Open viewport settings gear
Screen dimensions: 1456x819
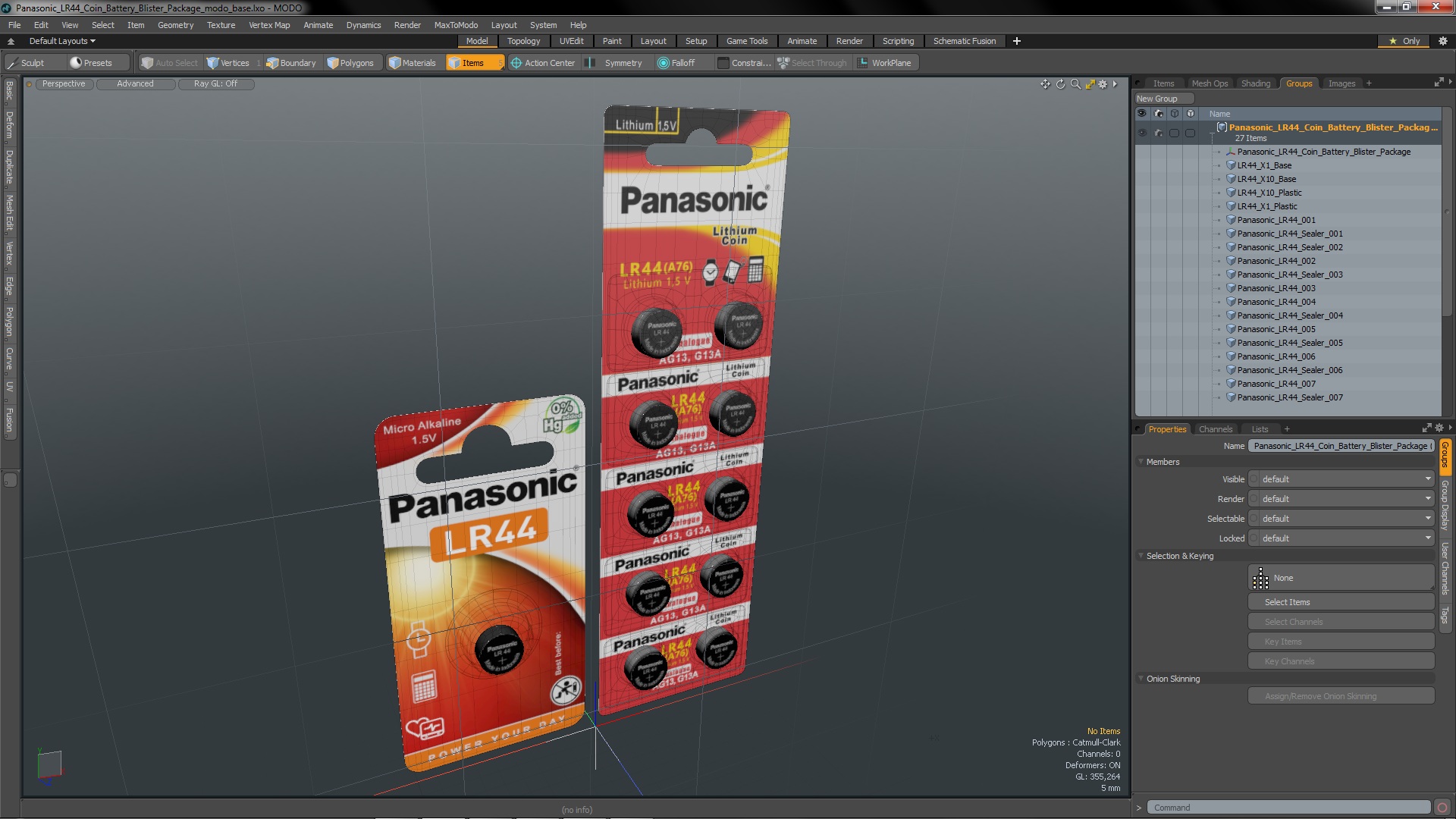point(1103,84)
